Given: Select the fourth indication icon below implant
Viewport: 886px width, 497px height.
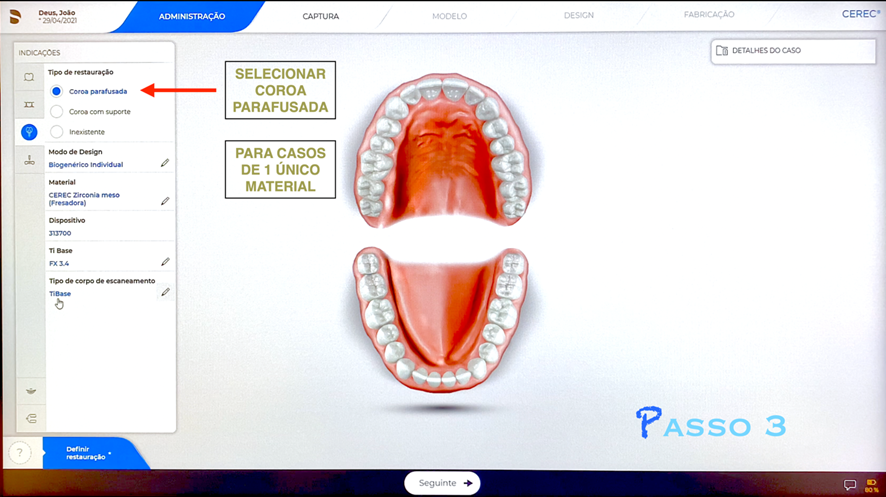Looking at the screenshot, I should [30, 160].
